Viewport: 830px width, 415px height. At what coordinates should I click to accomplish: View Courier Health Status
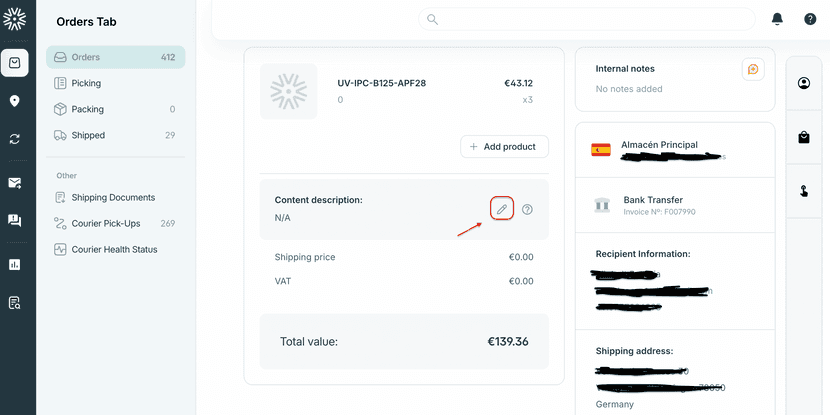(114, 249)
